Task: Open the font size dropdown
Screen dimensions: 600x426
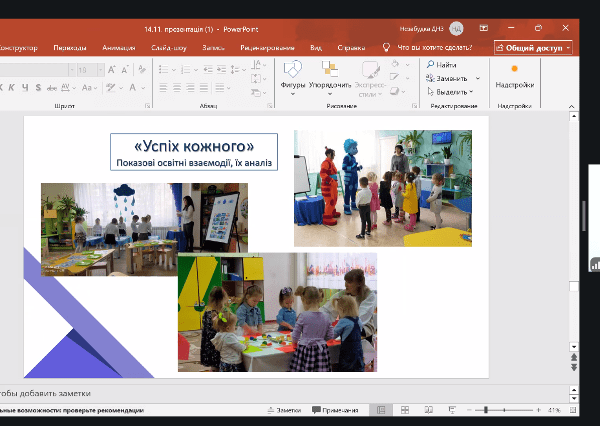Action: (x=99, y=70)
